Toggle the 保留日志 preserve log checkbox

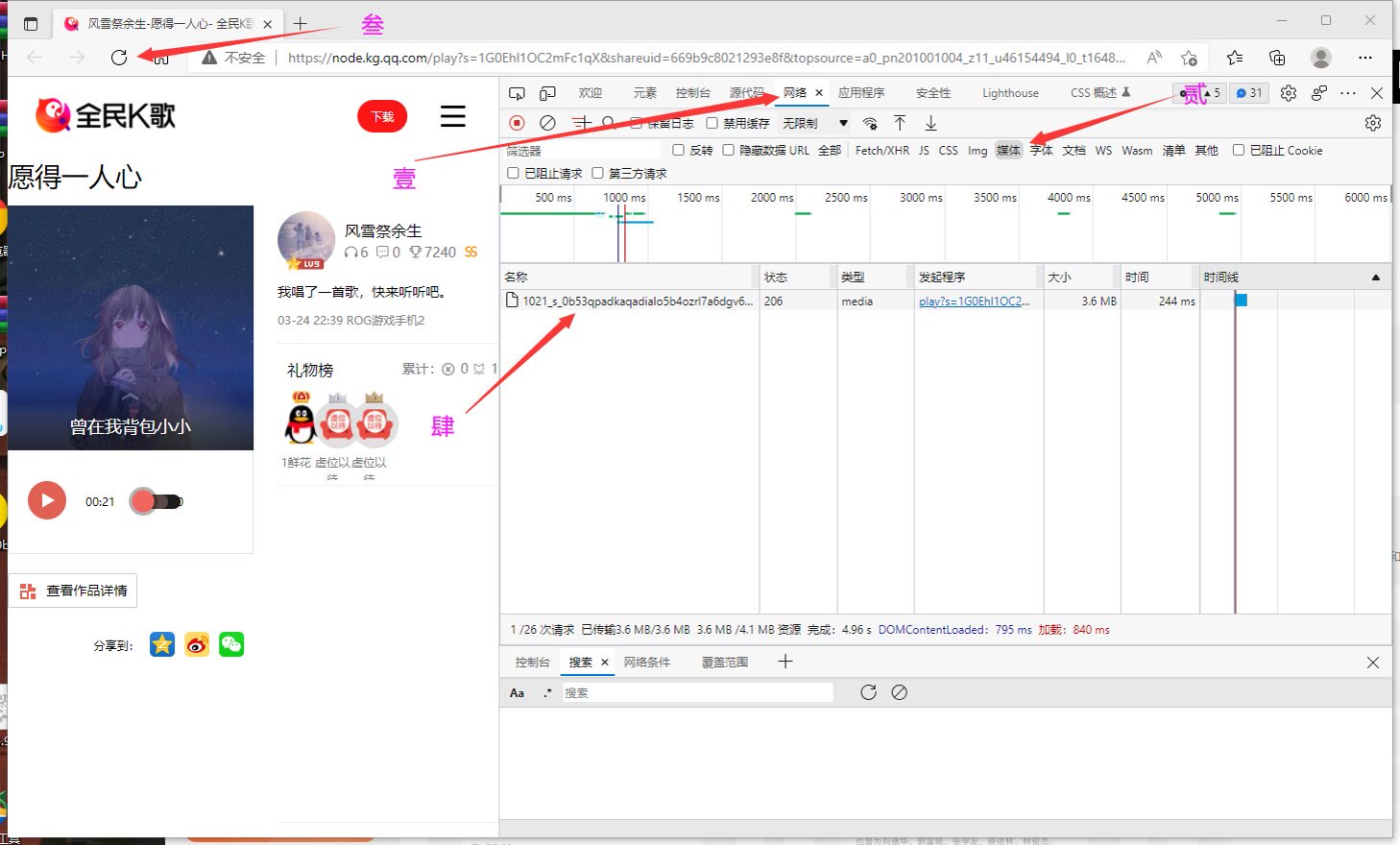(636, 123)
